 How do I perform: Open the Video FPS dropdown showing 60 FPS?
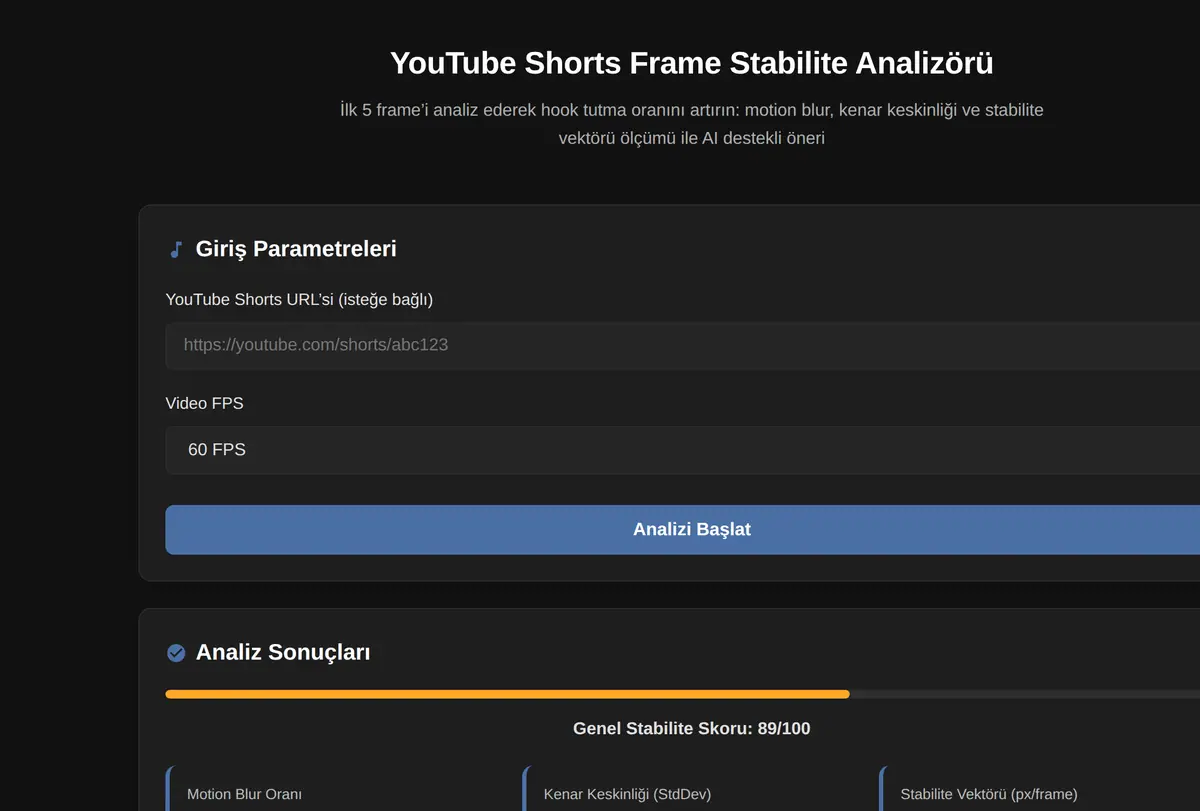tap(683, 450)
